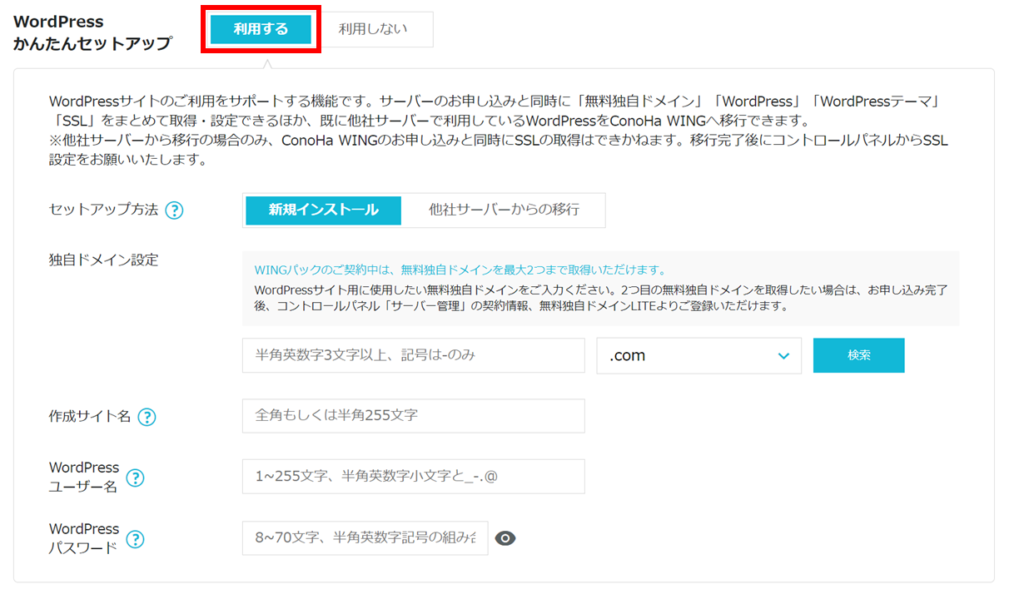Image resolution: width=1024 pixels, height=599 pixels.
Task: Click the 独自ドメイン設定 label
Action: tap(103, 260)
